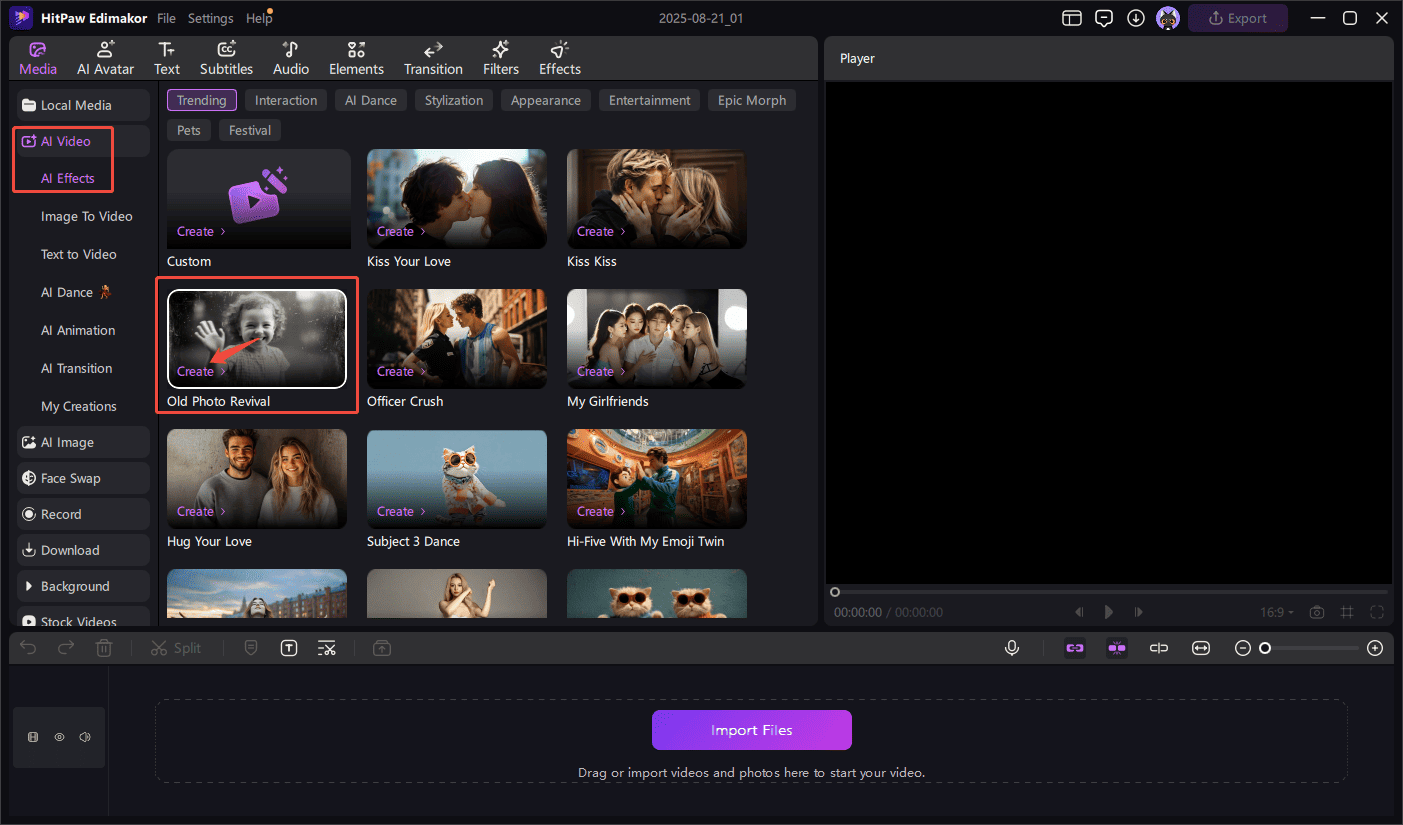Switch to the AI Avatar tab
The height and width of the screenshot is (825, 1403).
[106, 58]
